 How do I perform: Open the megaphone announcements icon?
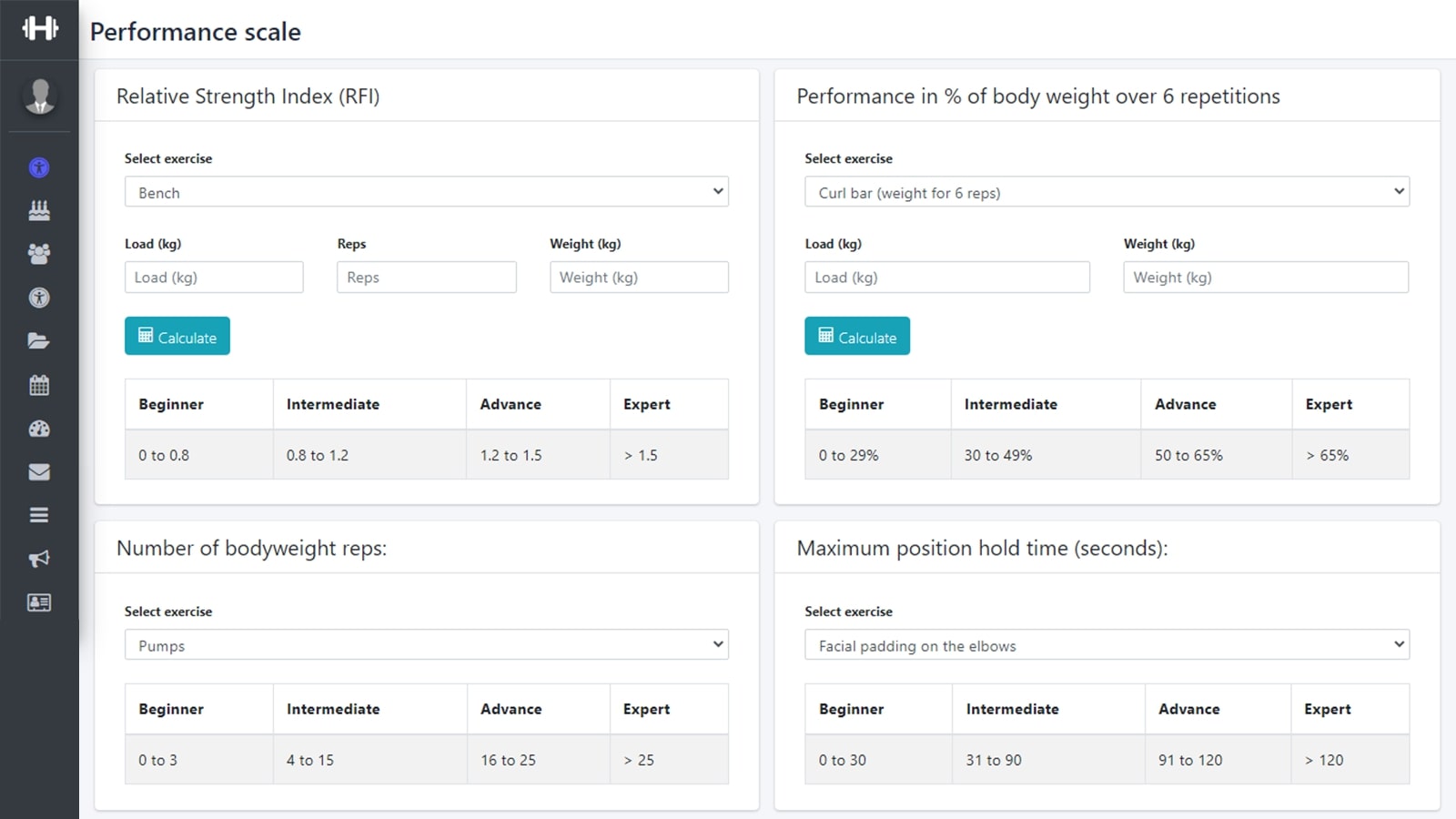click(39, 559)
